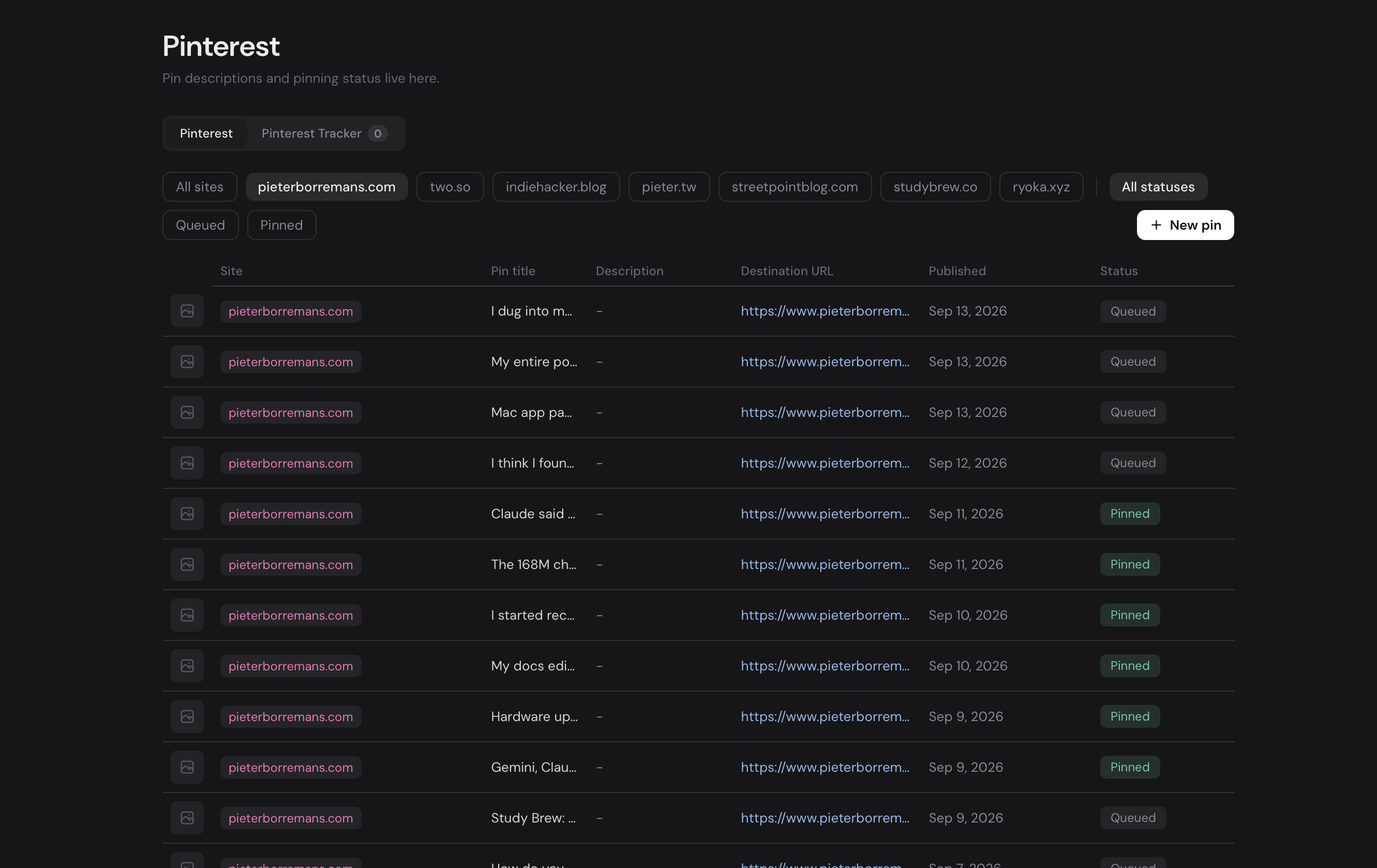The height and width of the screenshot is (868, 1377).
Task: Select pin title 'The 168M ch...'
Action: [533, 564]
